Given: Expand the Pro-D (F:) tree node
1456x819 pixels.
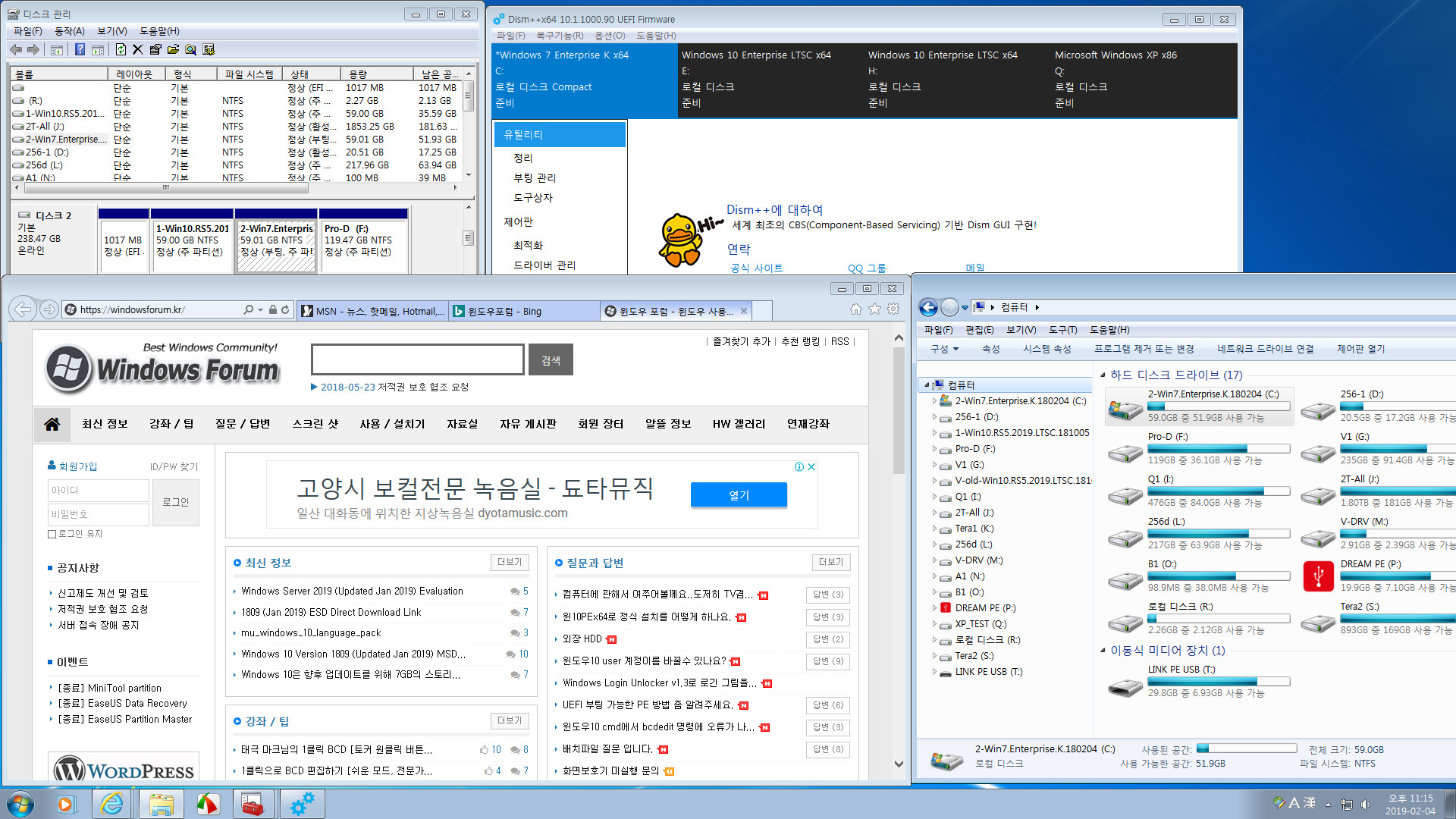Looking at the screenshot, I should tap(934, 449).
